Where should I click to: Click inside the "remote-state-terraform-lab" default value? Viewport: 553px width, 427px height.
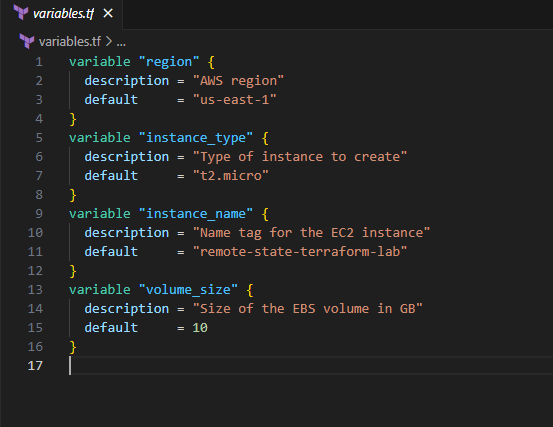point(300,252)
